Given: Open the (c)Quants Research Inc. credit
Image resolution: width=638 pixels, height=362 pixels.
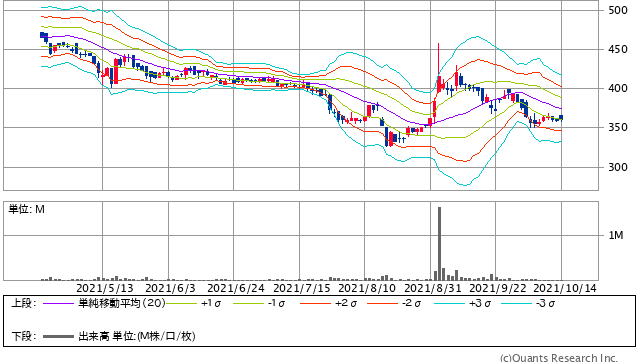Looking at the screenshot, I should tap(559, 358).
